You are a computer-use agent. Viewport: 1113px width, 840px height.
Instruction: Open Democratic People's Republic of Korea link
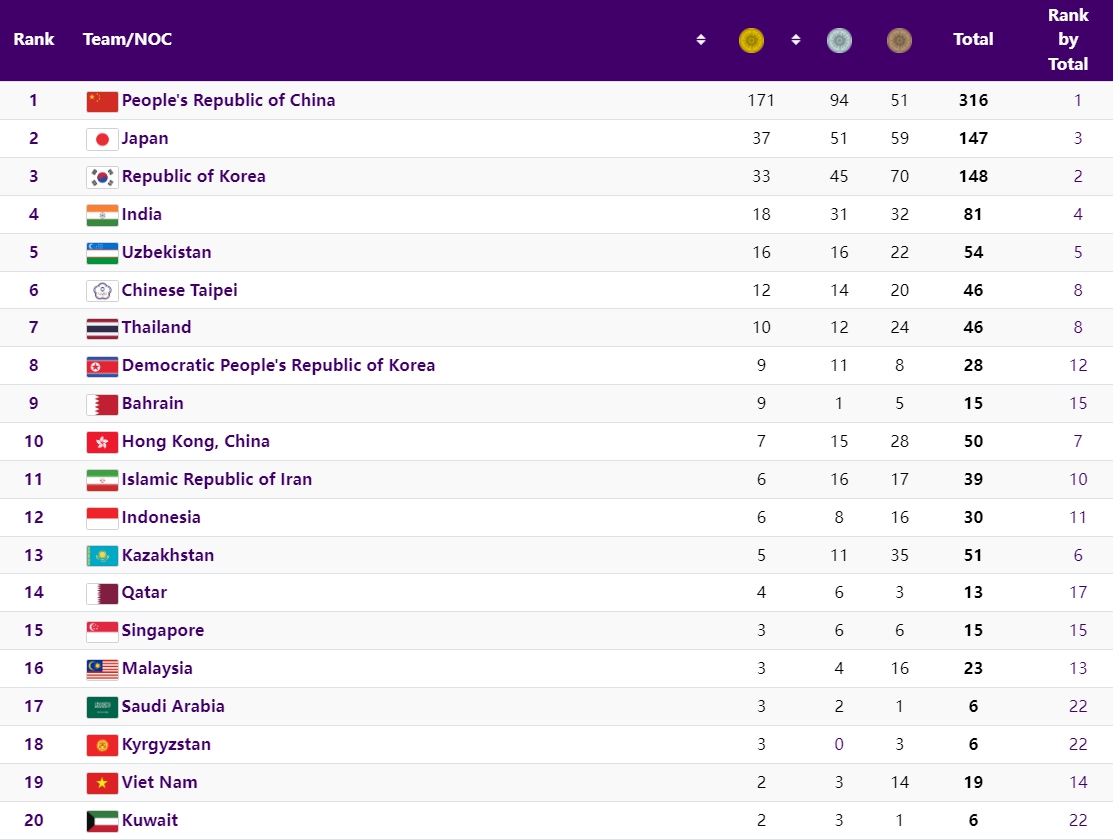pyautogui.click(x=278, y=365)
